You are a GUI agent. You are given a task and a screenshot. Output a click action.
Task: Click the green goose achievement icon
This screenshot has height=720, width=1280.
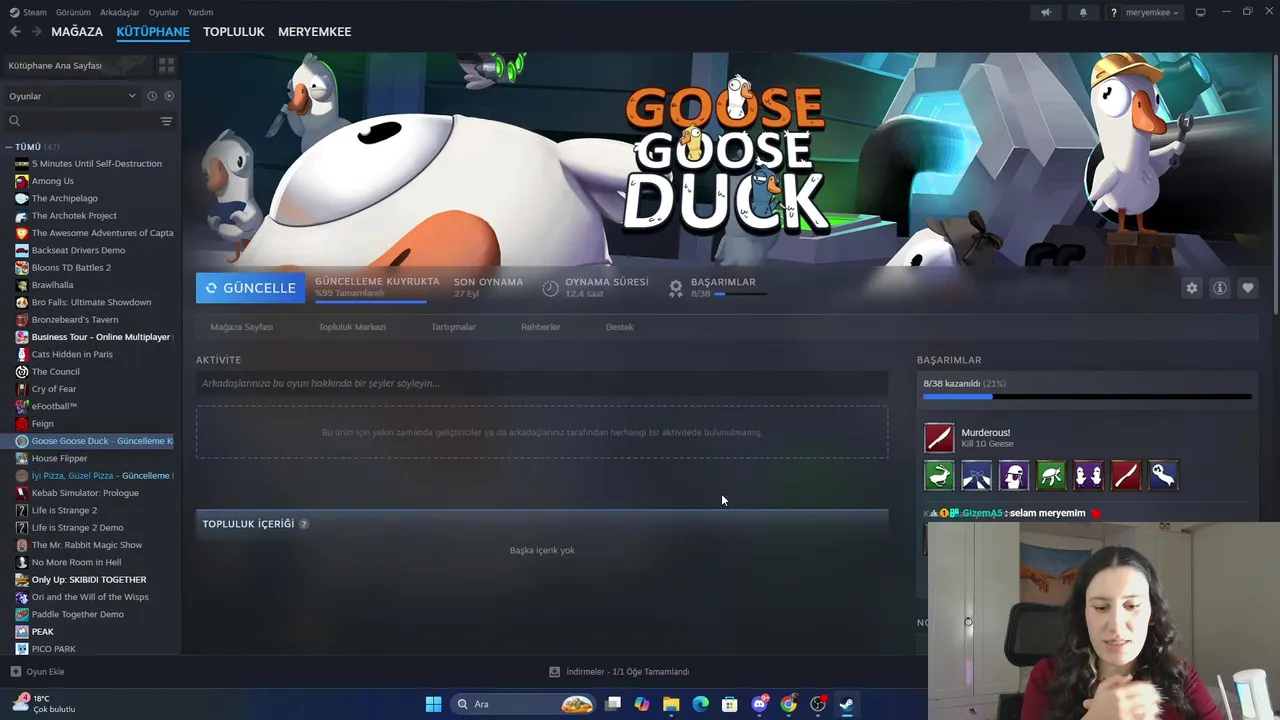point(939,475)
